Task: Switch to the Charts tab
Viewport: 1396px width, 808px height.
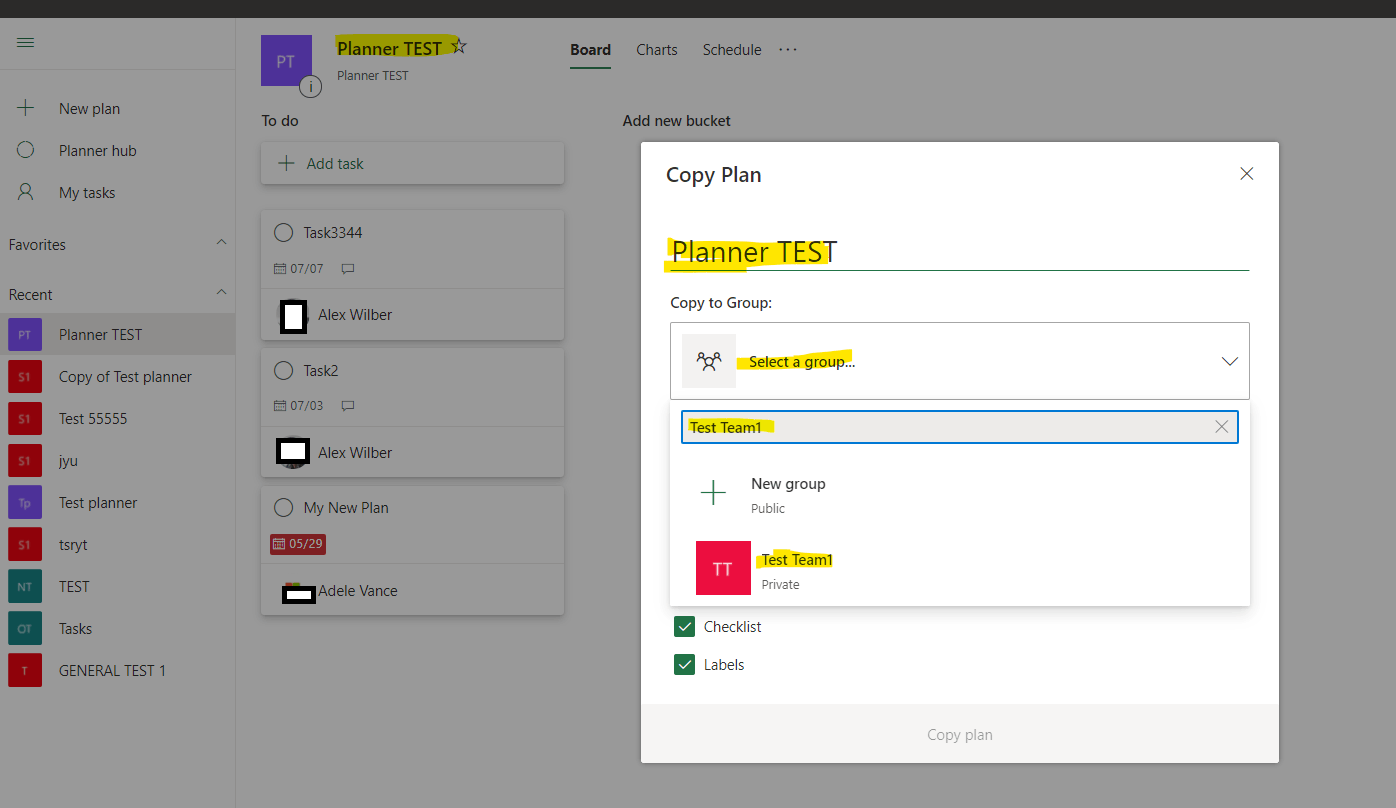Action: coord(657,50)
